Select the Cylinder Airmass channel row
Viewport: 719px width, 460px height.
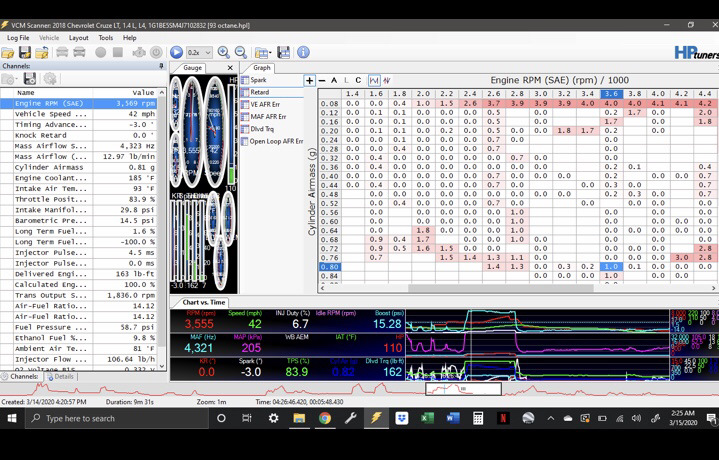(79, 167)
